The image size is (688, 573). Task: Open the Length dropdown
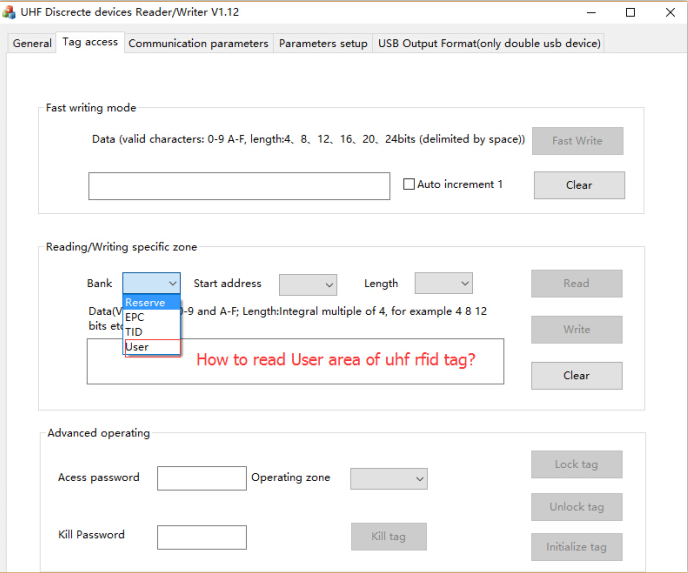point(443,284)
